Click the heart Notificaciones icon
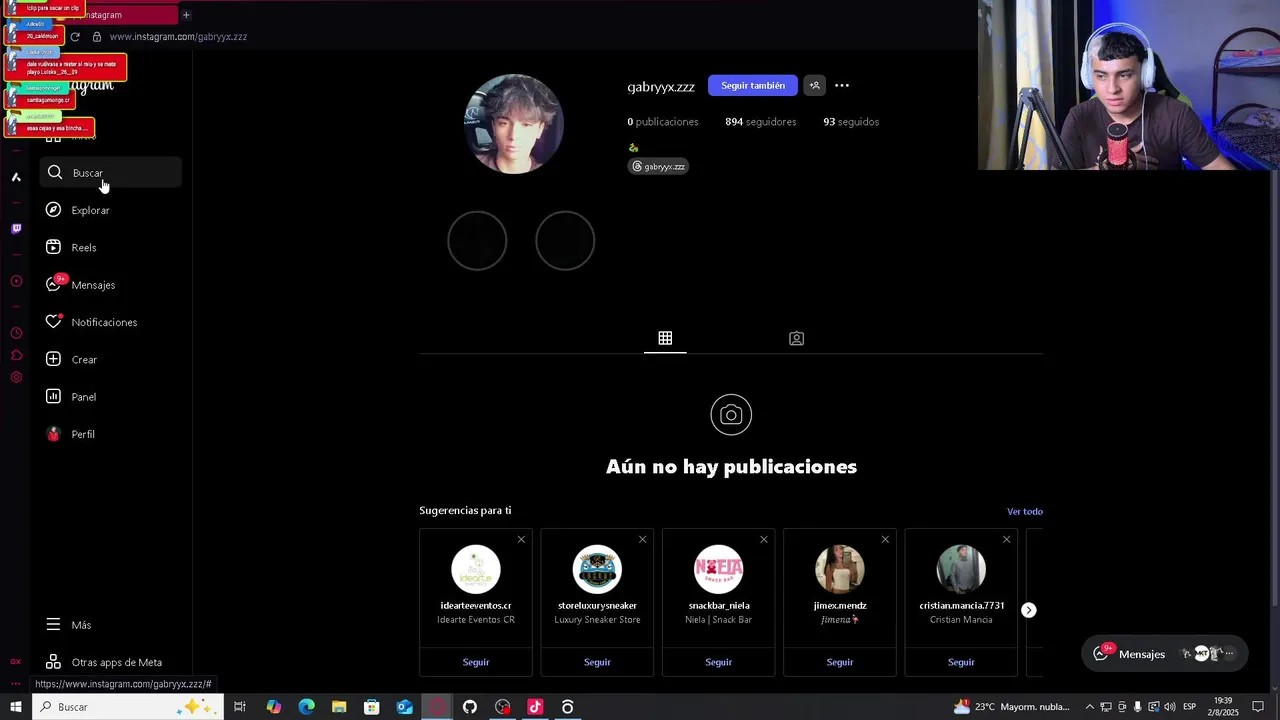 pyautogui.click(x=54, y=322)
